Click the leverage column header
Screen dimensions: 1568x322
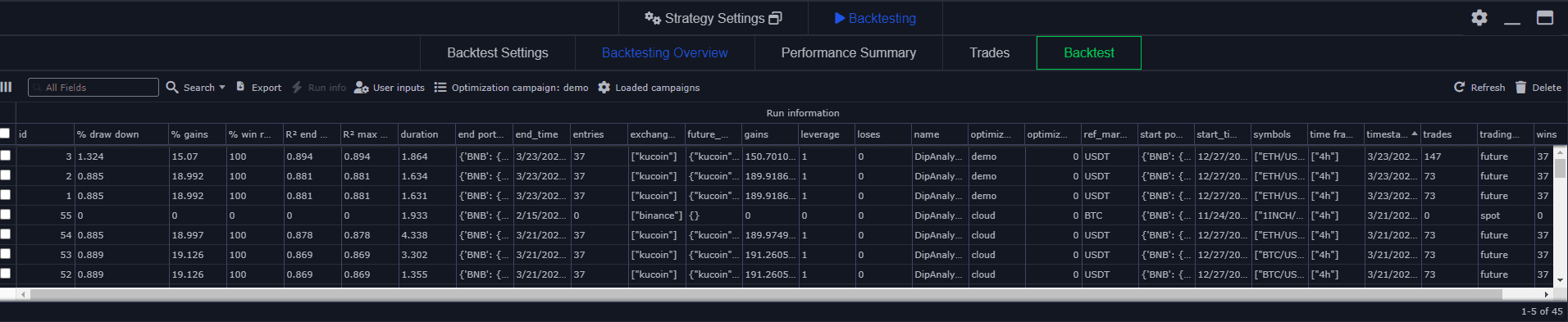pyautogui.click(x=827, y=134)
